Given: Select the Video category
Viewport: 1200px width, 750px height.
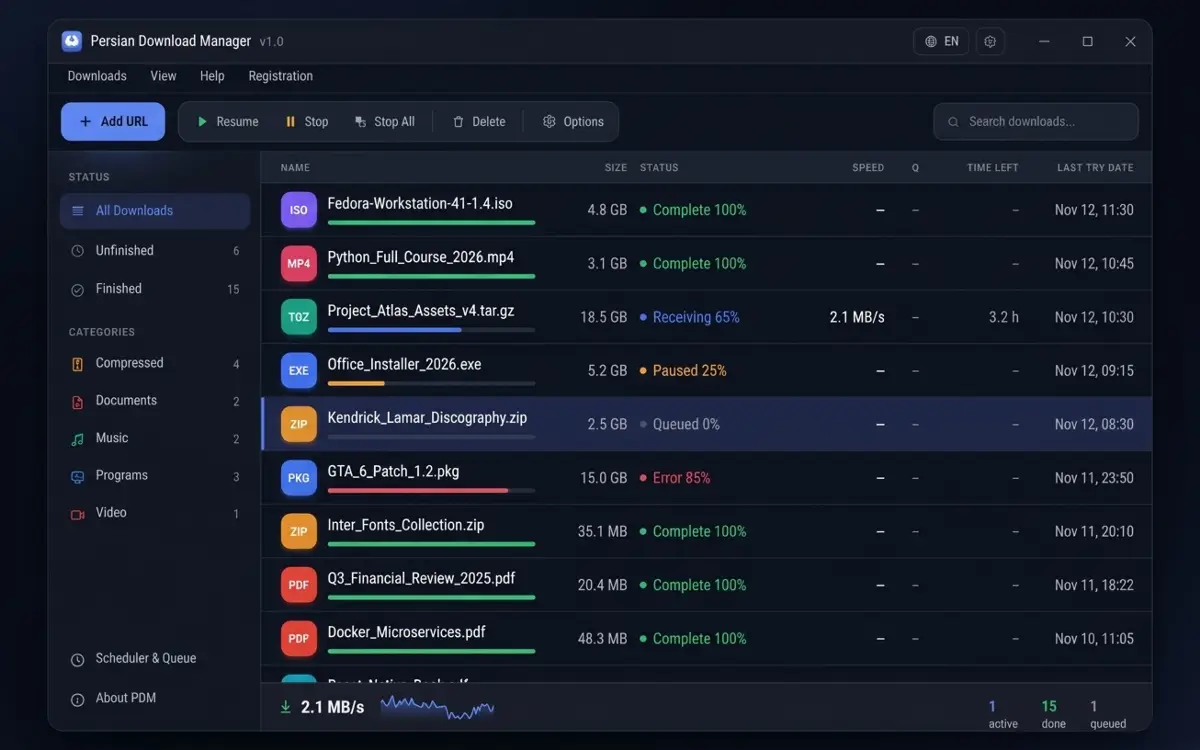Looking at the screenshot, I should [155, 513].
